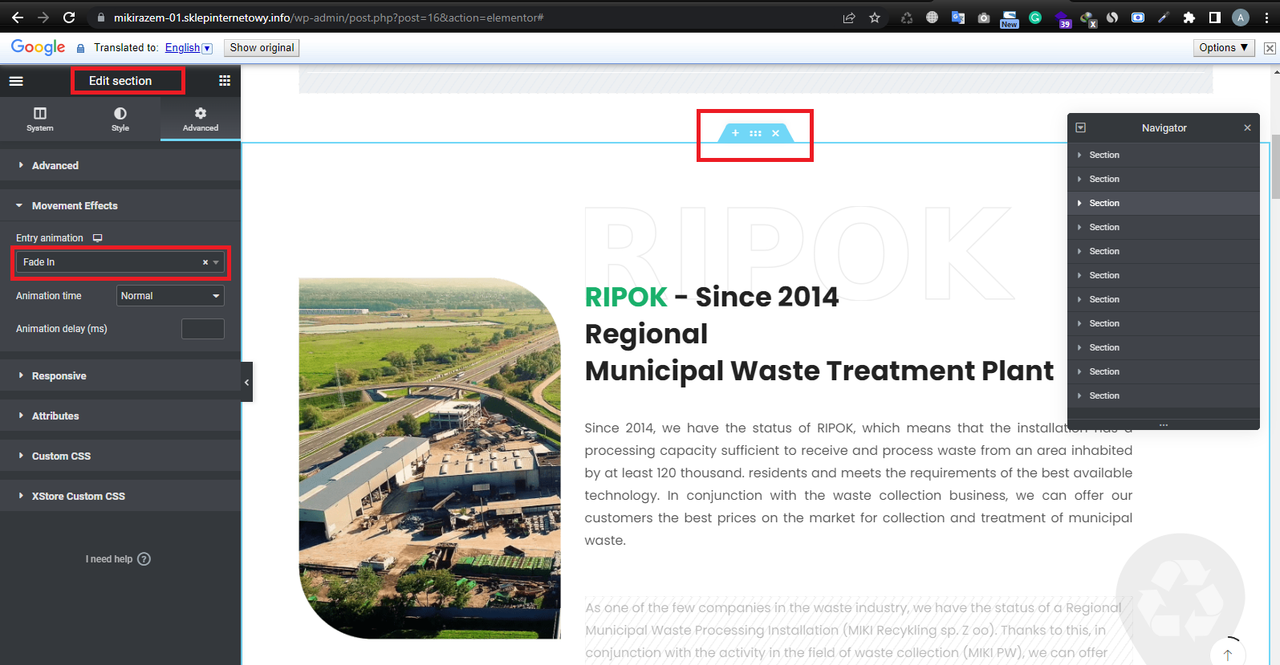
Task: Expand the highlighted Section in Navigator
Action: point(1080,203)
